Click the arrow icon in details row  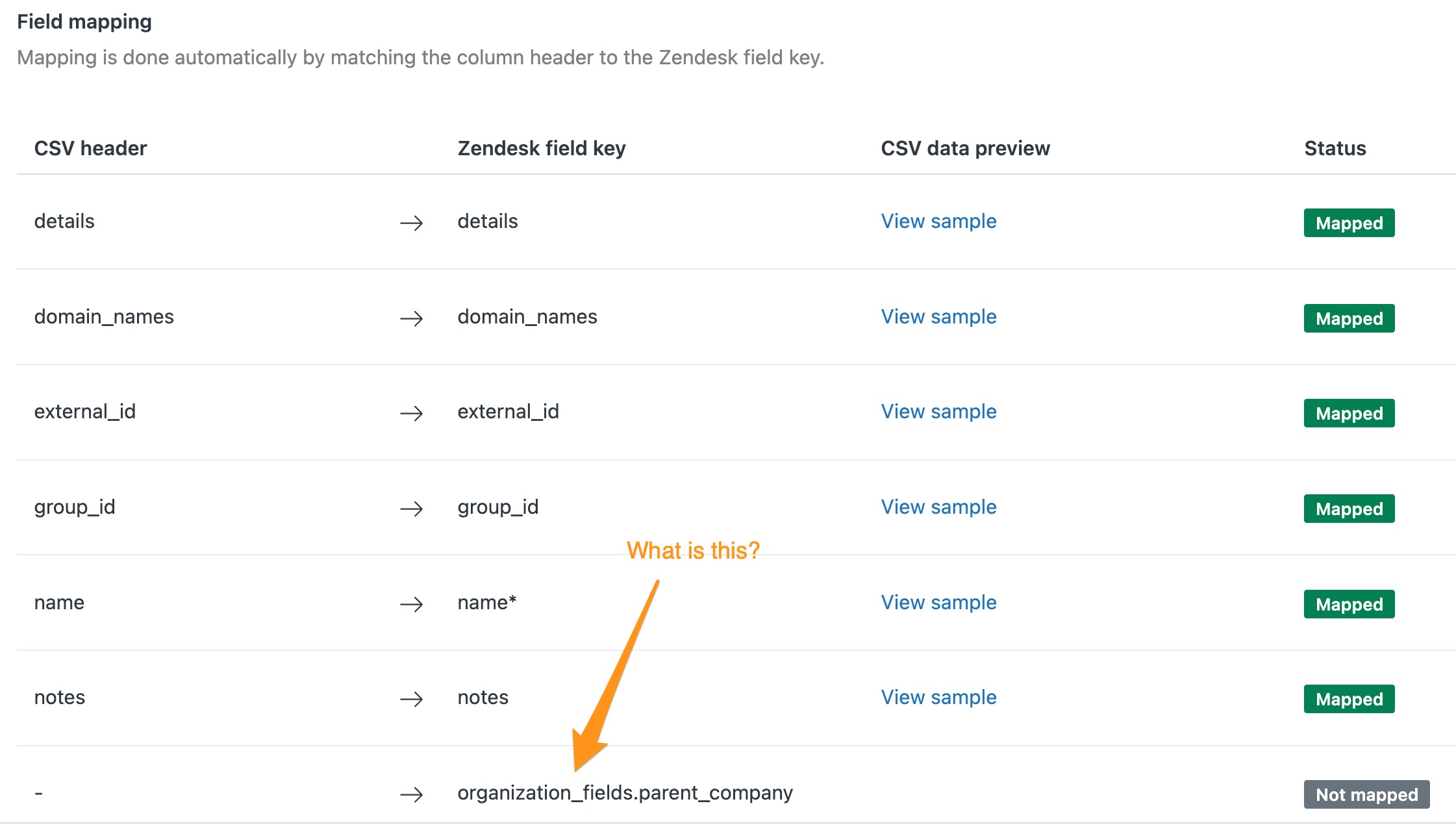(411, 223)
